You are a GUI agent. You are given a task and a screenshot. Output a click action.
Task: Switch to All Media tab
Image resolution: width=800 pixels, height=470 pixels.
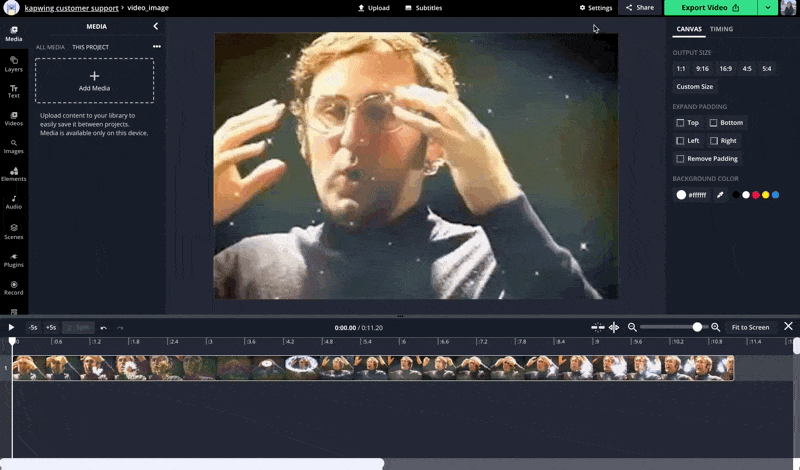point(50,47)
